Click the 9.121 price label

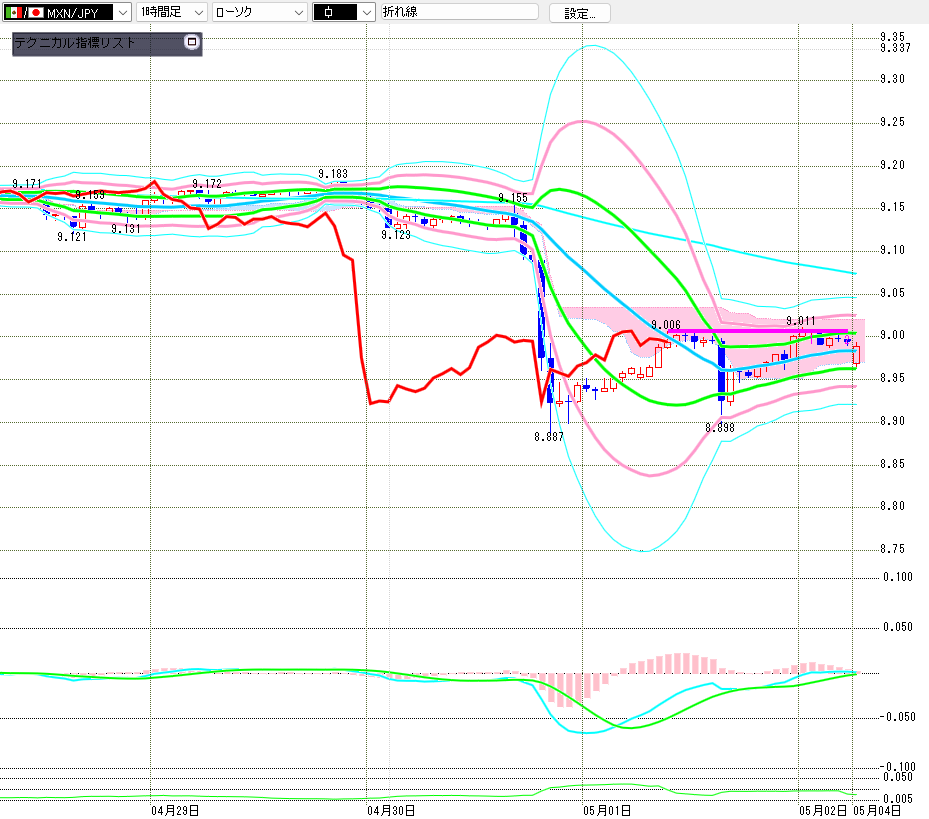(x=72, y=237)
